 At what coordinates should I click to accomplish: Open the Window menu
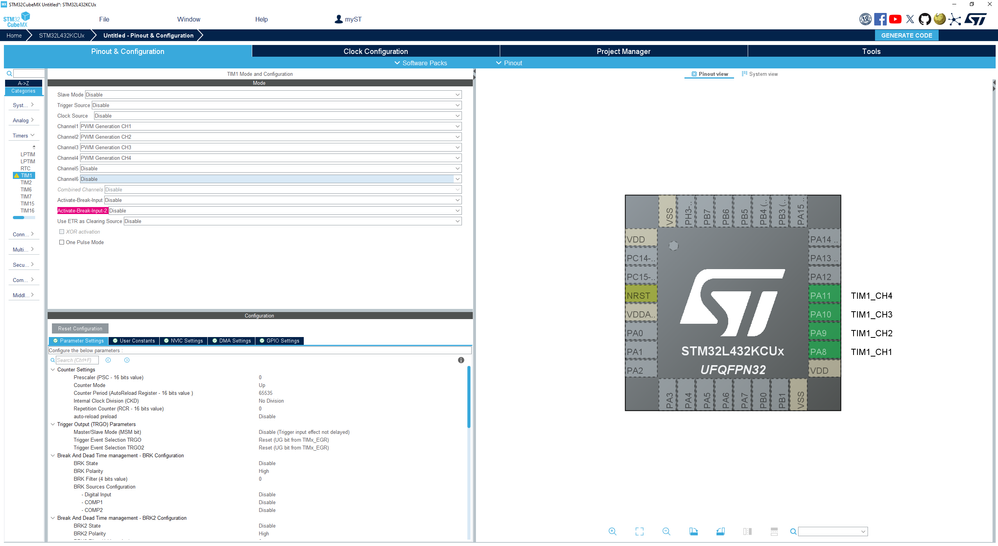coord(188,19)
